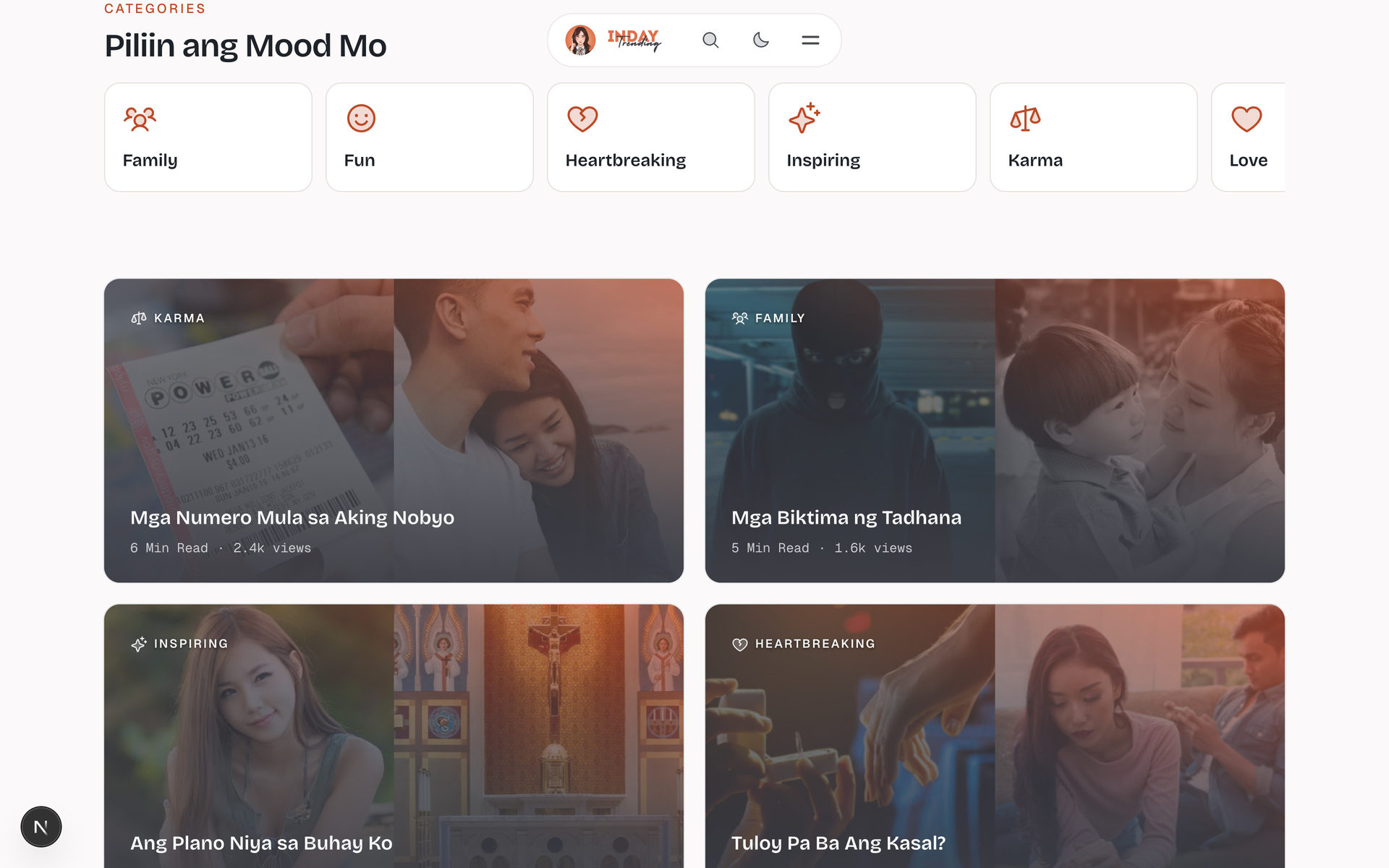This screenshot has width=1389, height=868.
Task: Click the FAMILY tag people icon on story
Action: [x=739, y=318]
